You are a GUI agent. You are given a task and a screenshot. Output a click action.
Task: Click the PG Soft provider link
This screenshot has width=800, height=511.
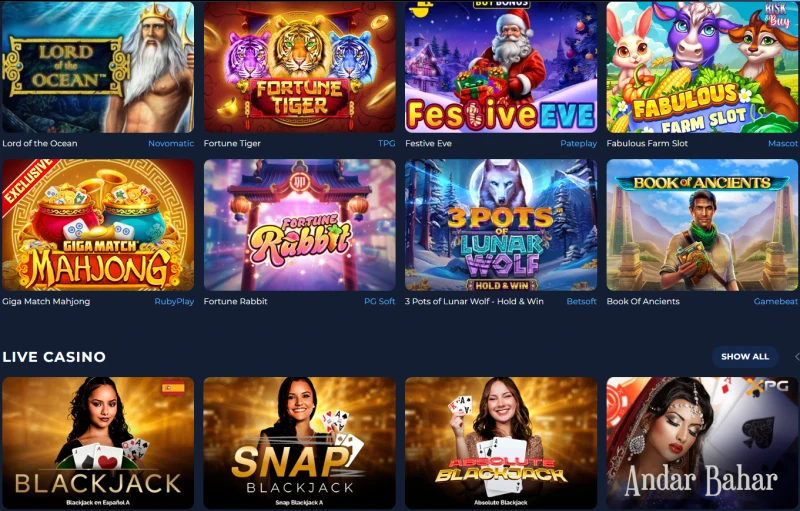pyautogui.click(x=380, y=301)
